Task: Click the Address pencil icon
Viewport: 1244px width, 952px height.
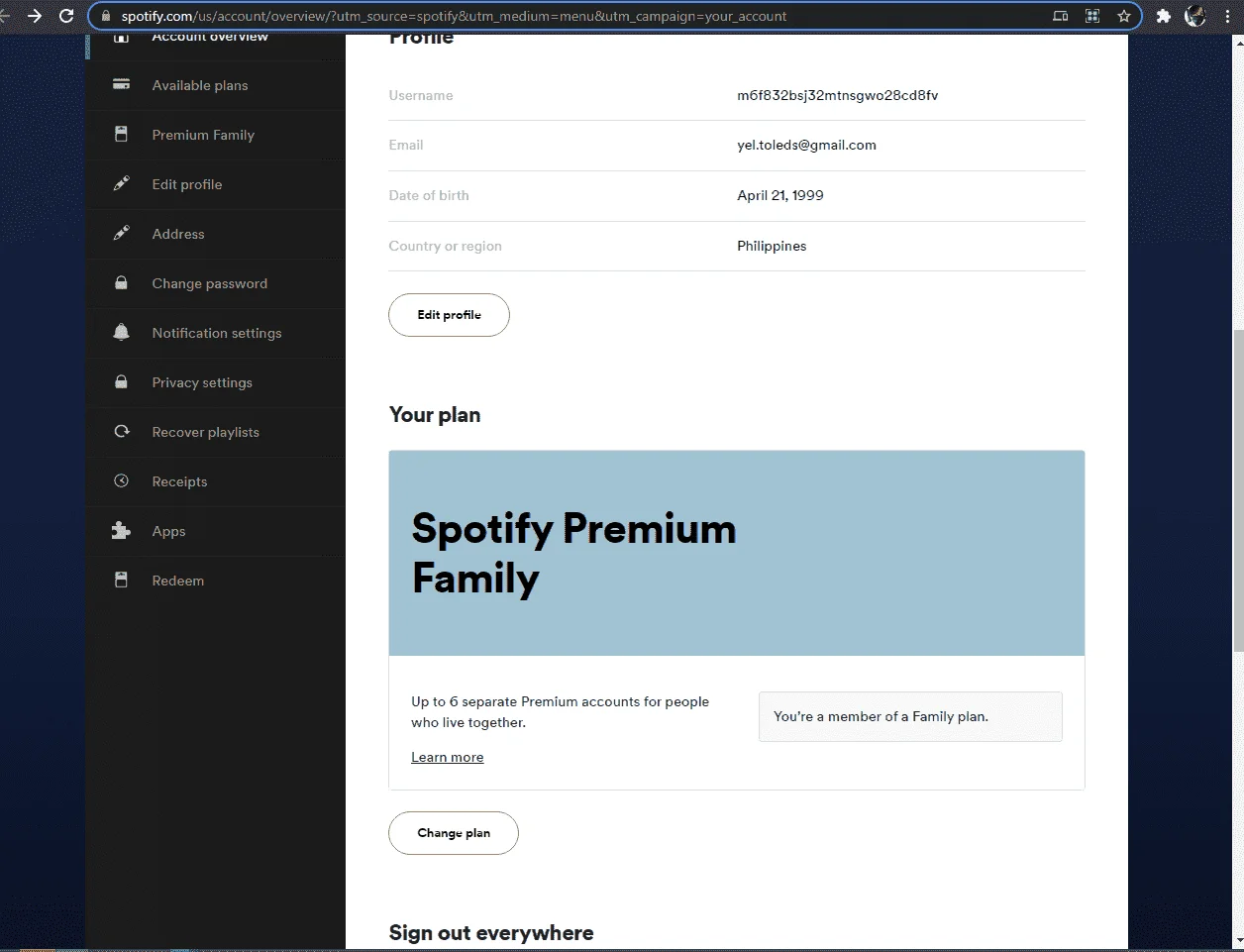Action: coord(121,234)
